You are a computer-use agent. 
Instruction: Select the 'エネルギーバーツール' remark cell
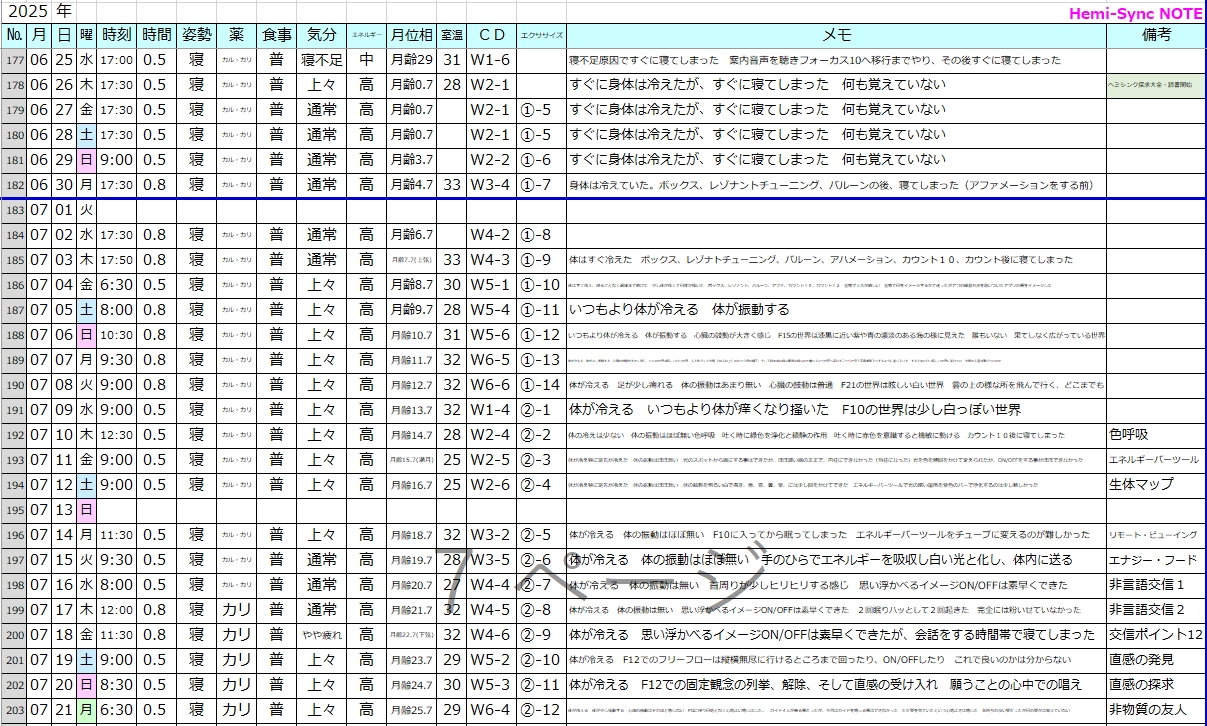click(x=1155, y=460)
